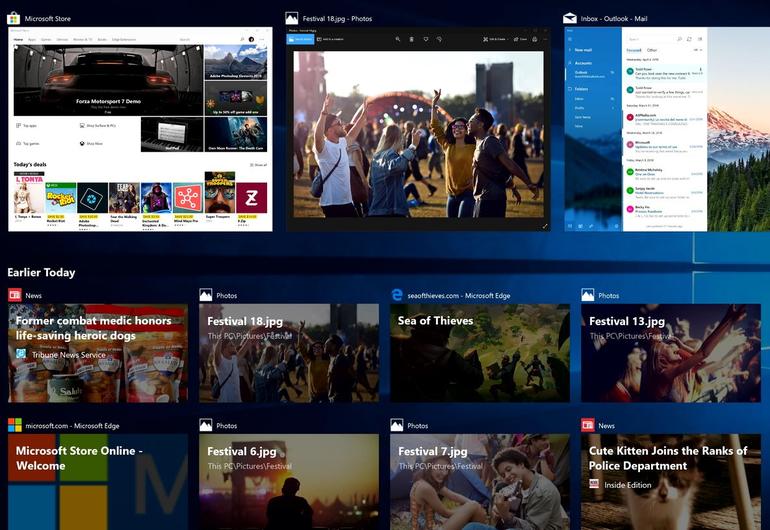
Task: Click Photos icon above Festival 6.jpg card
Action: tap(206, 425)
